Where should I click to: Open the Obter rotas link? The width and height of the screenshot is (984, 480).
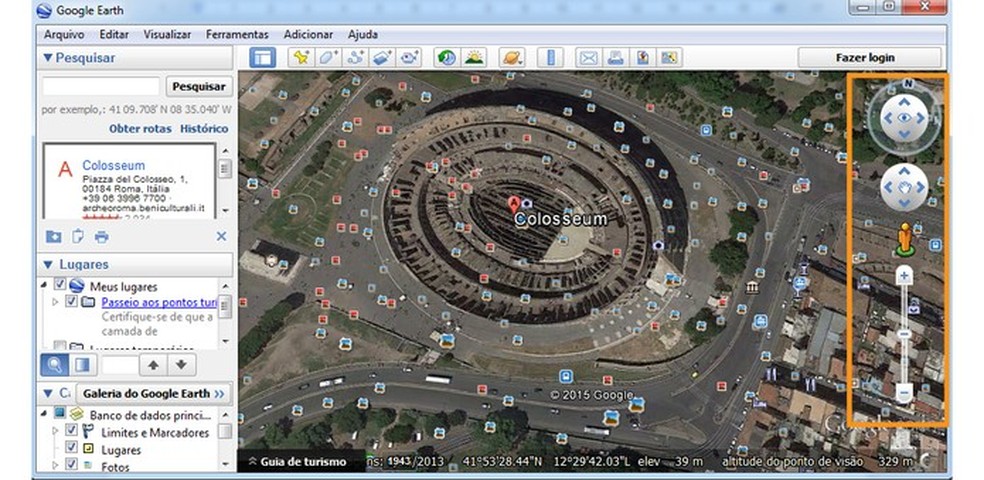[x=140, y=129]
